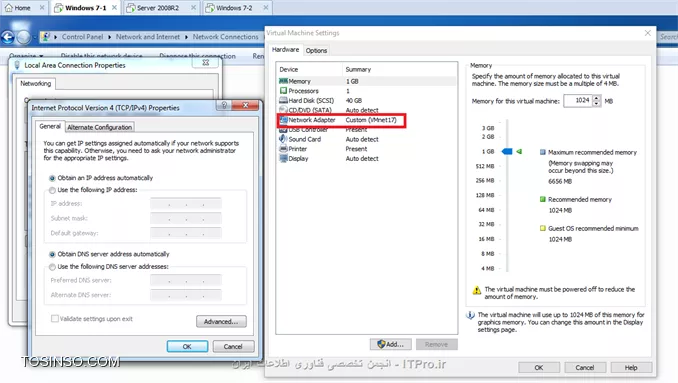
Task: Click the blue memory slider handle
Action: (x=507, y=151)
